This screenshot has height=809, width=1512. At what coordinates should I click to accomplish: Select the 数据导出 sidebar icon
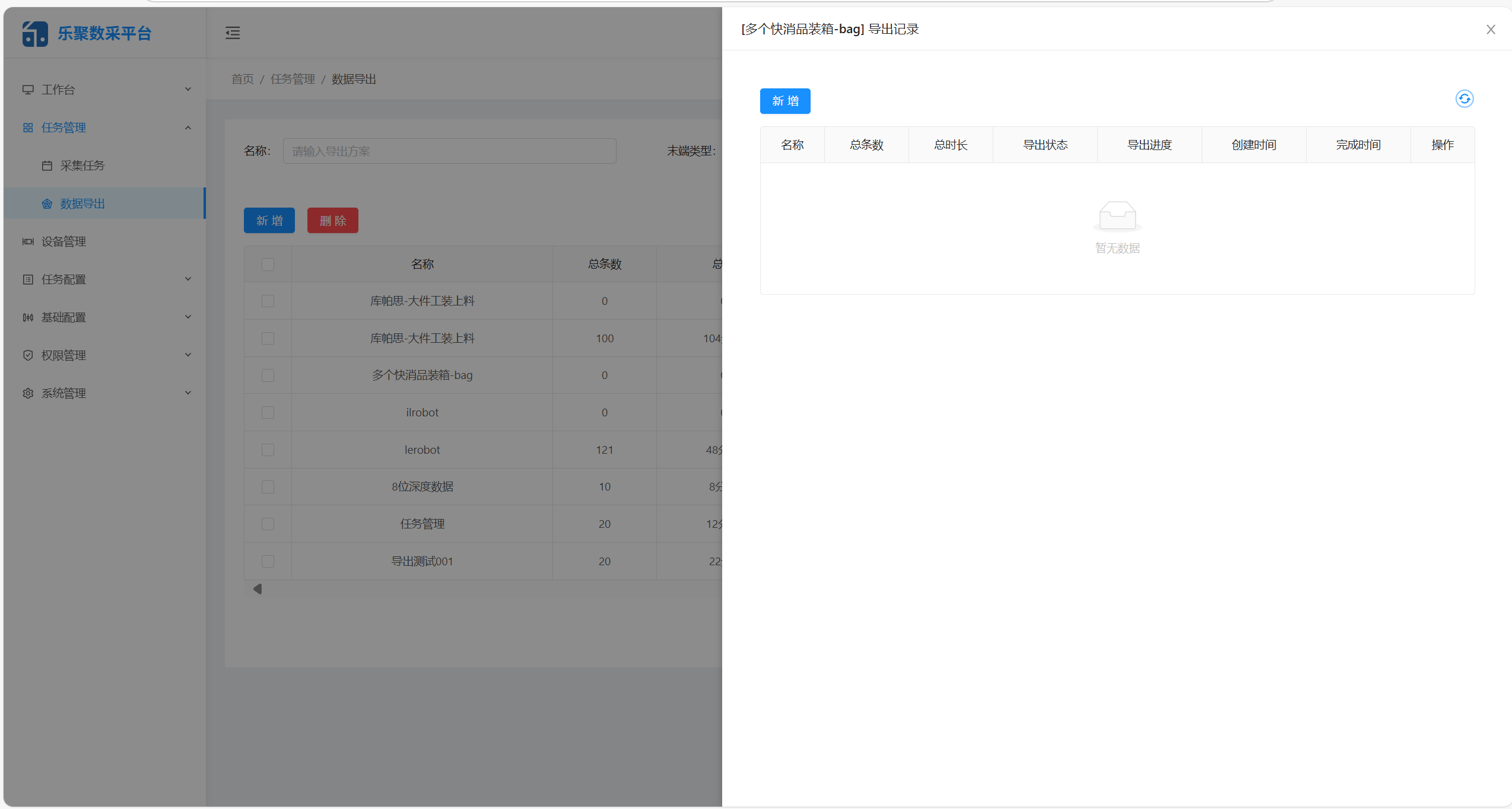[x=47, y=203]
